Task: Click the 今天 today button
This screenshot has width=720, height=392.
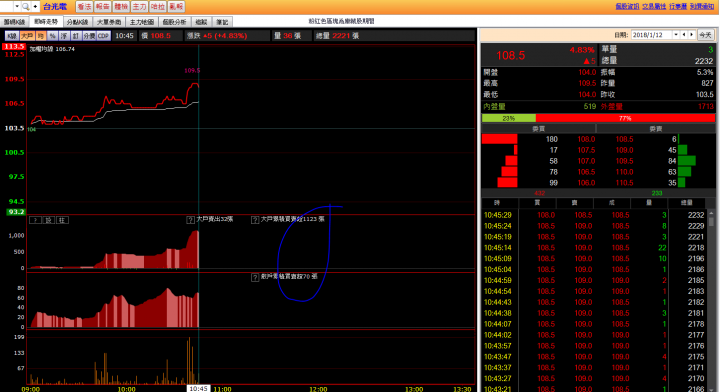Action: point(705,35)
